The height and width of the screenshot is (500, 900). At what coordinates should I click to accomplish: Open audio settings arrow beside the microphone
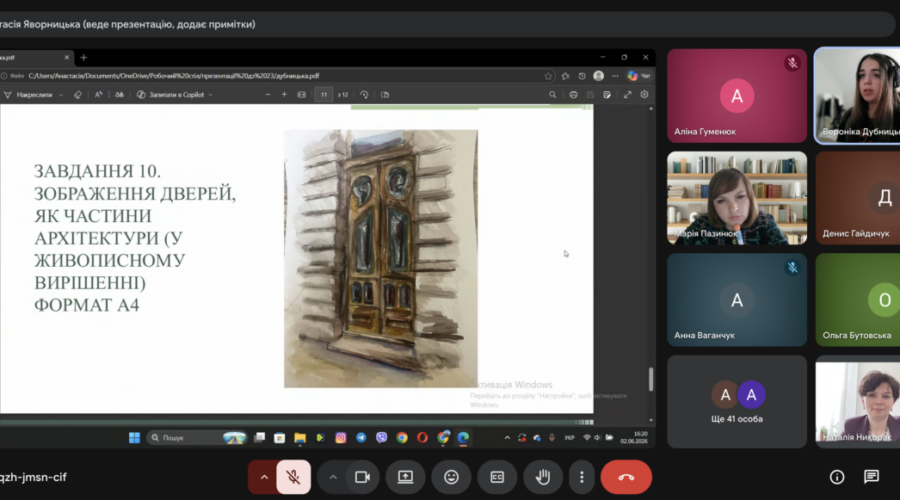click(x=263, y=477)
